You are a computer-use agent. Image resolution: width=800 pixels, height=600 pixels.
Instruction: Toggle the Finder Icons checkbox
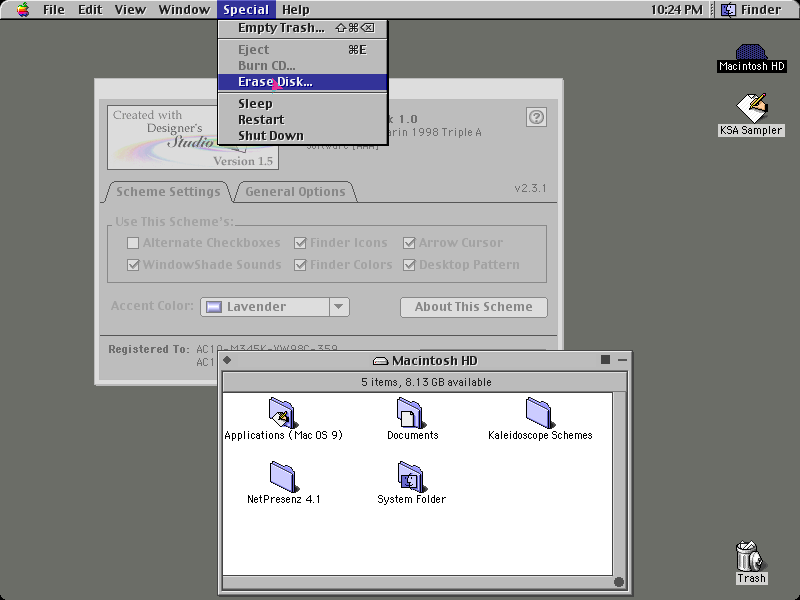click(x=300, y=243)
